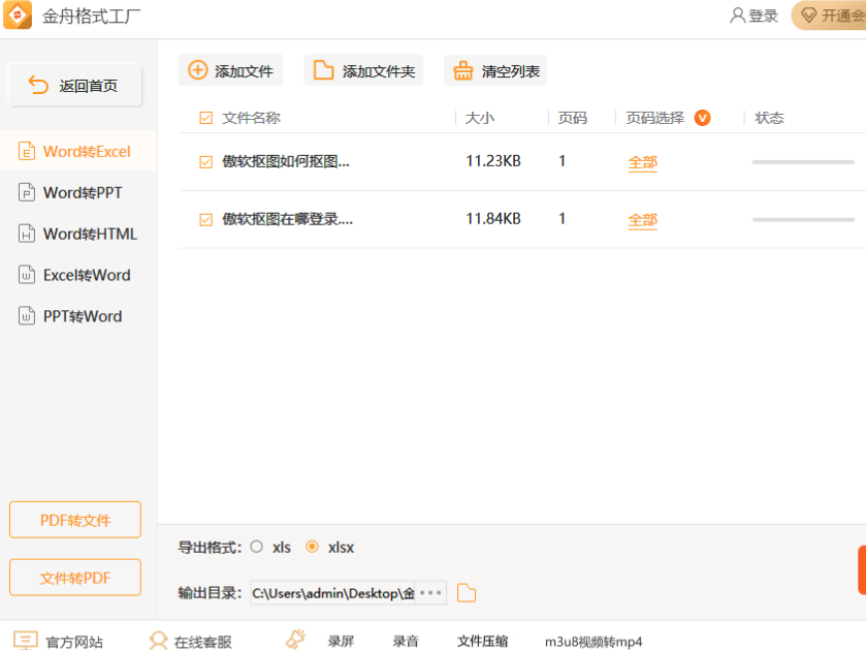Image resolution: width=866 pixels, height=650 pixels.
Task: Open the m3u8视频转mp4 link
Action: [x=594, y=642]
